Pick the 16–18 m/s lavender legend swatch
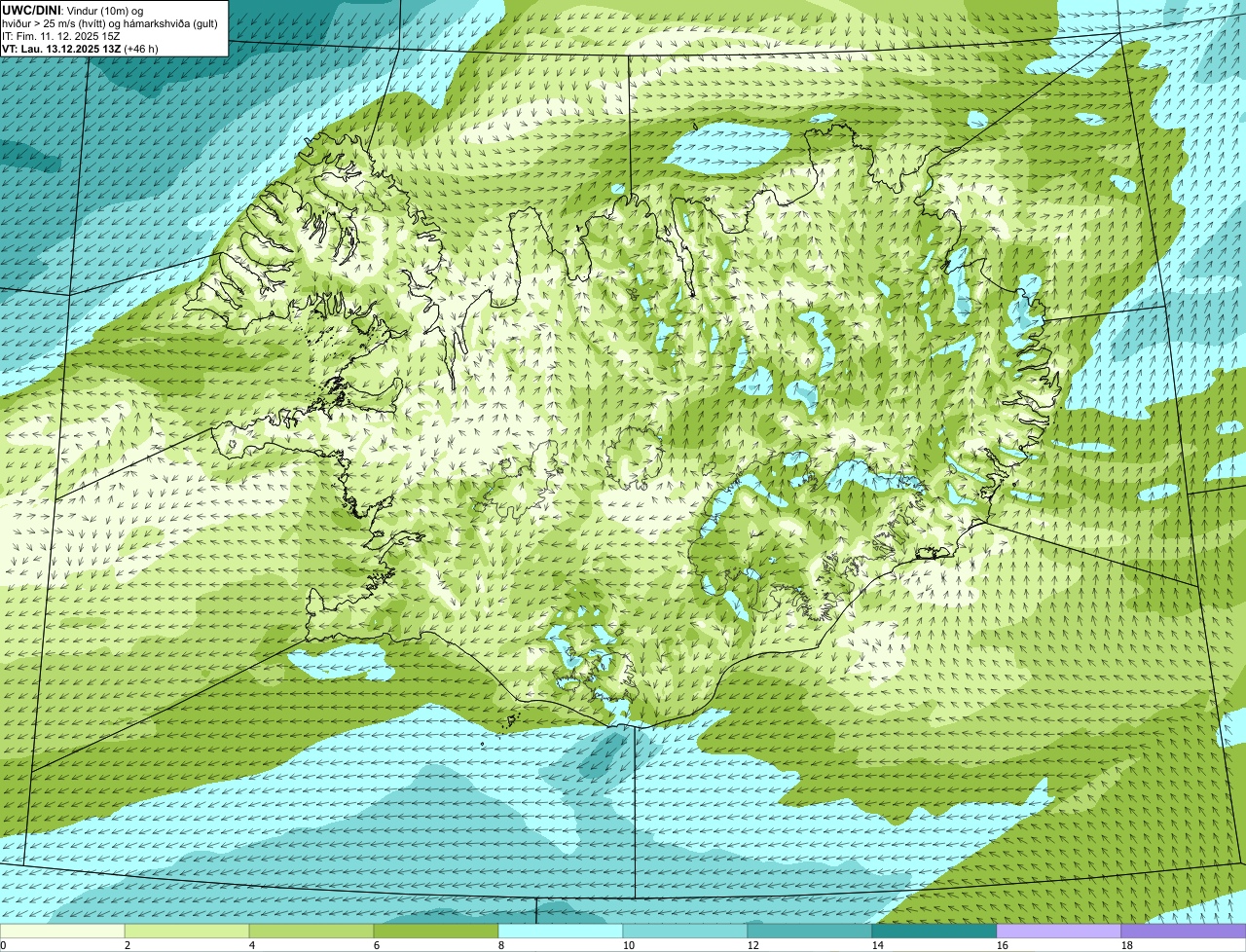This screenshot has height=952, width=1246. pyautogui.click(x=1059, y=932)
